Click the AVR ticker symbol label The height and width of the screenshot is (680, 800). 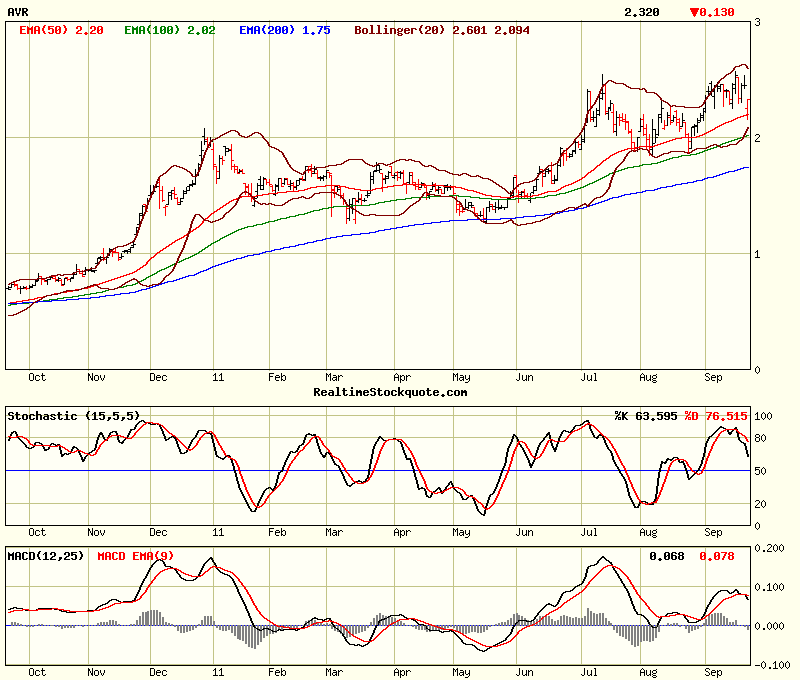pyautogui.click(x=17, y=12)
